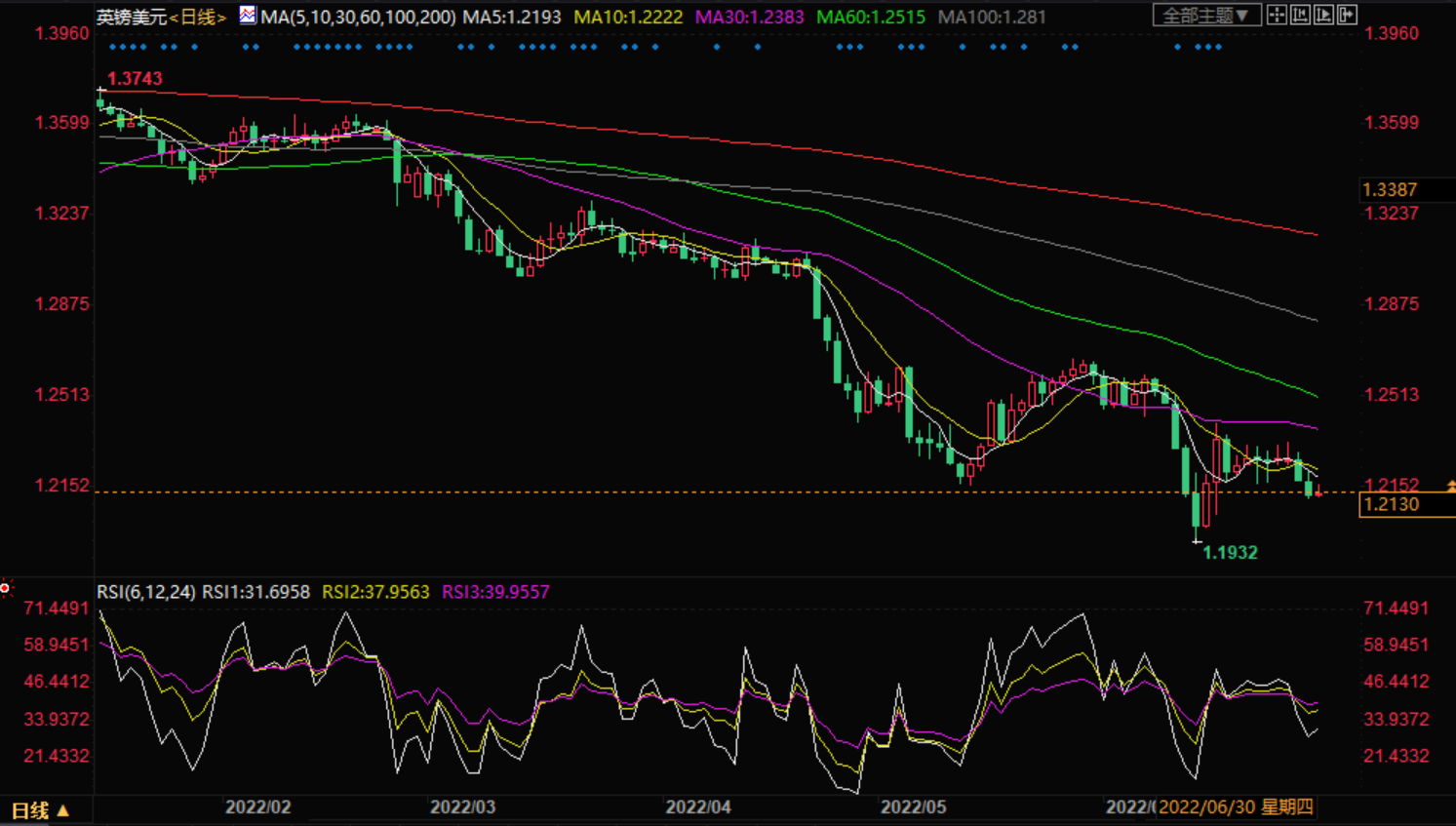This screenshot has height=826, width=1456.
Task: Select the 2022/05 date on time axis
Action: coord(913,807)
